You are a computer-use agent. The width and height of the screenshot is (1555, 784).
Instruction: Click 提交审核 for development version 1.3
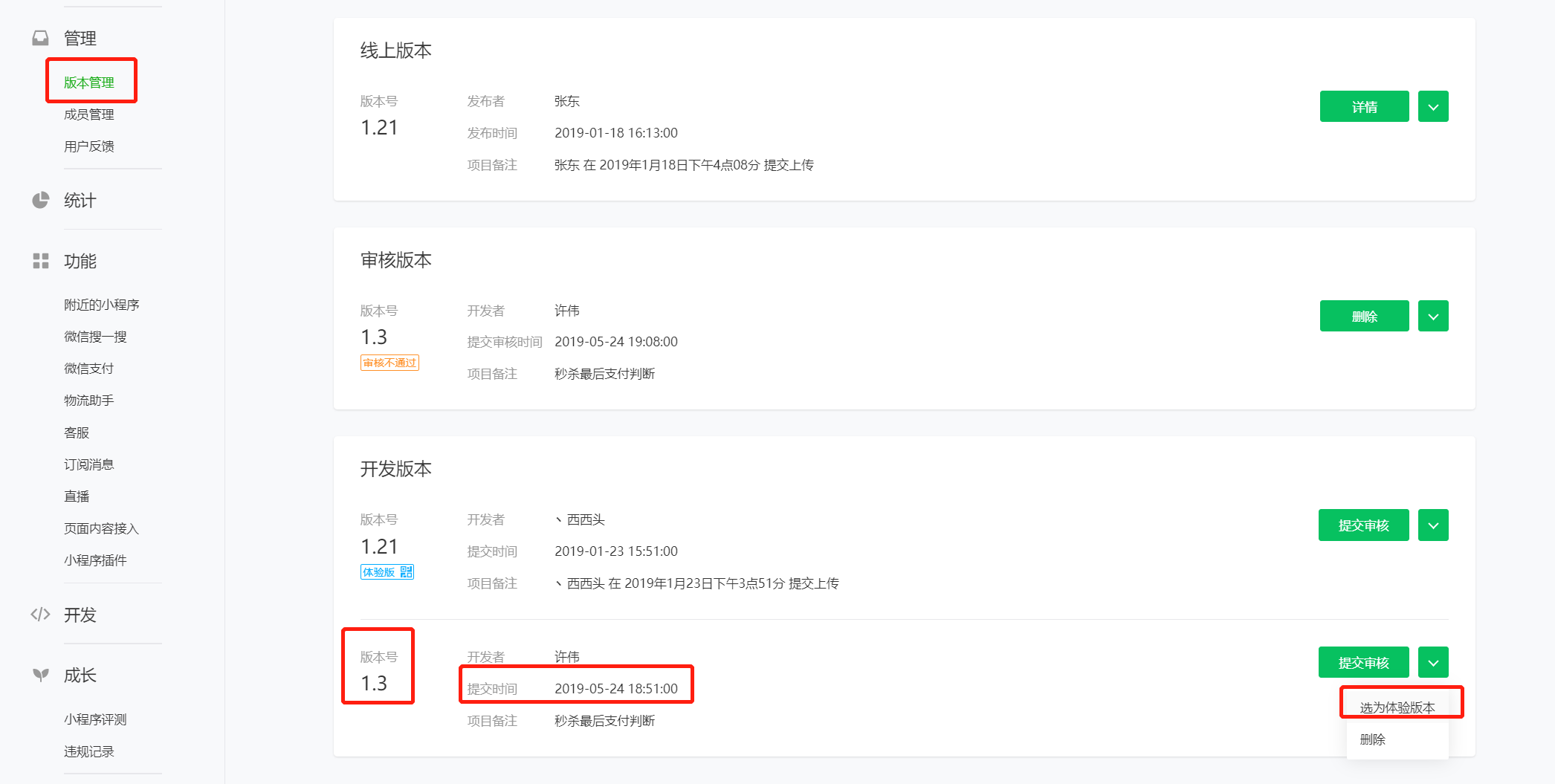tap(1364, 662)
